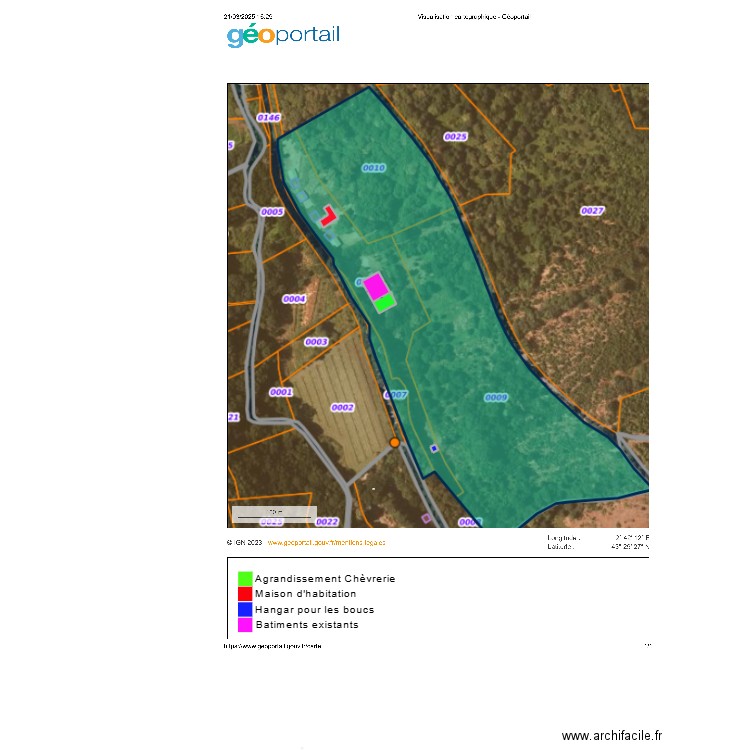Click legend text "Maison d'habitation"
The height and width of the screenshot is (750, 750).
pyautogui.click(x=306, y=594)
